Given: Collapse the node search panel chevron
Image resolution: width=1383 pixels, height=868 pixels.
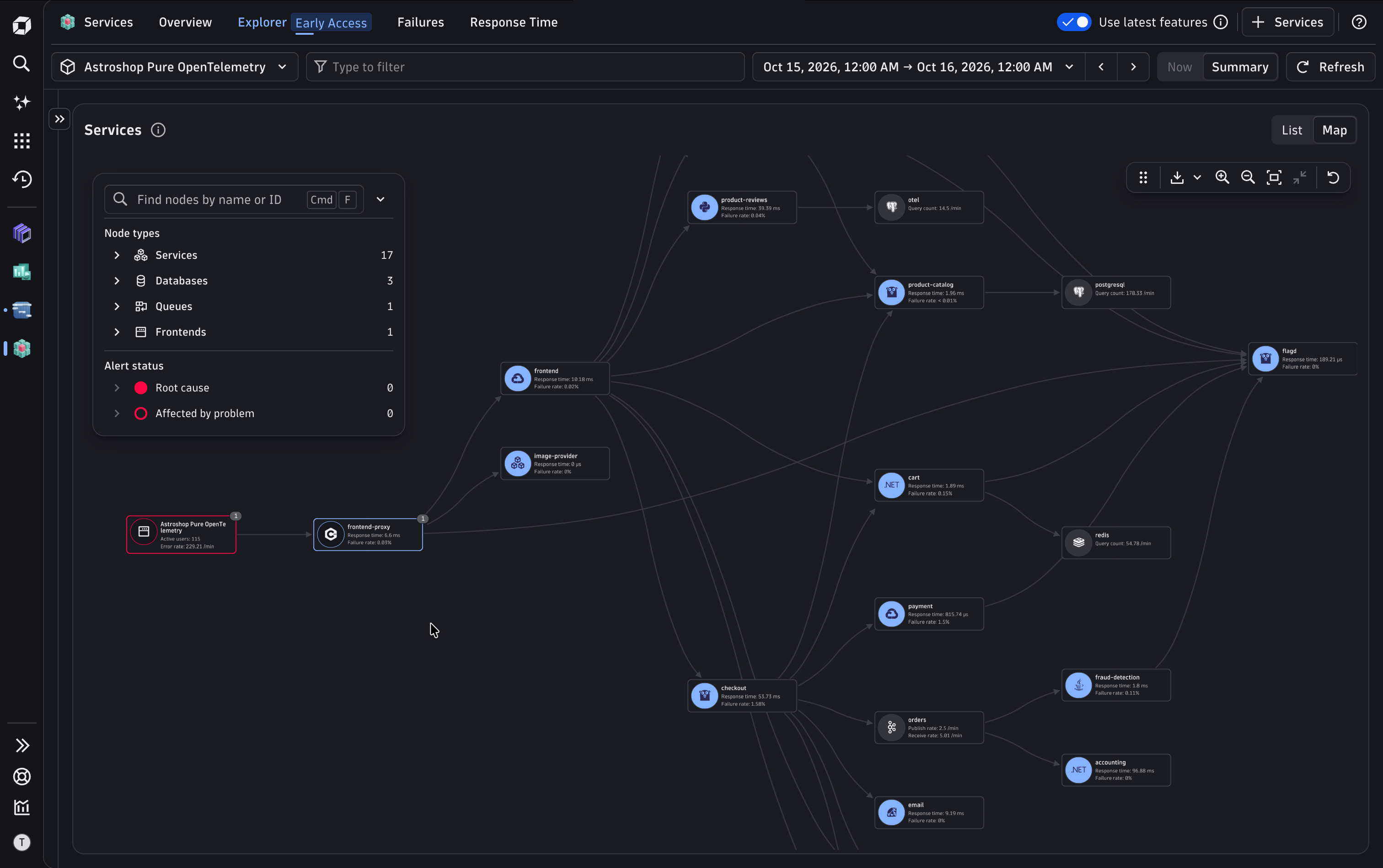Looking at the screenshot, I should point(380,199).
